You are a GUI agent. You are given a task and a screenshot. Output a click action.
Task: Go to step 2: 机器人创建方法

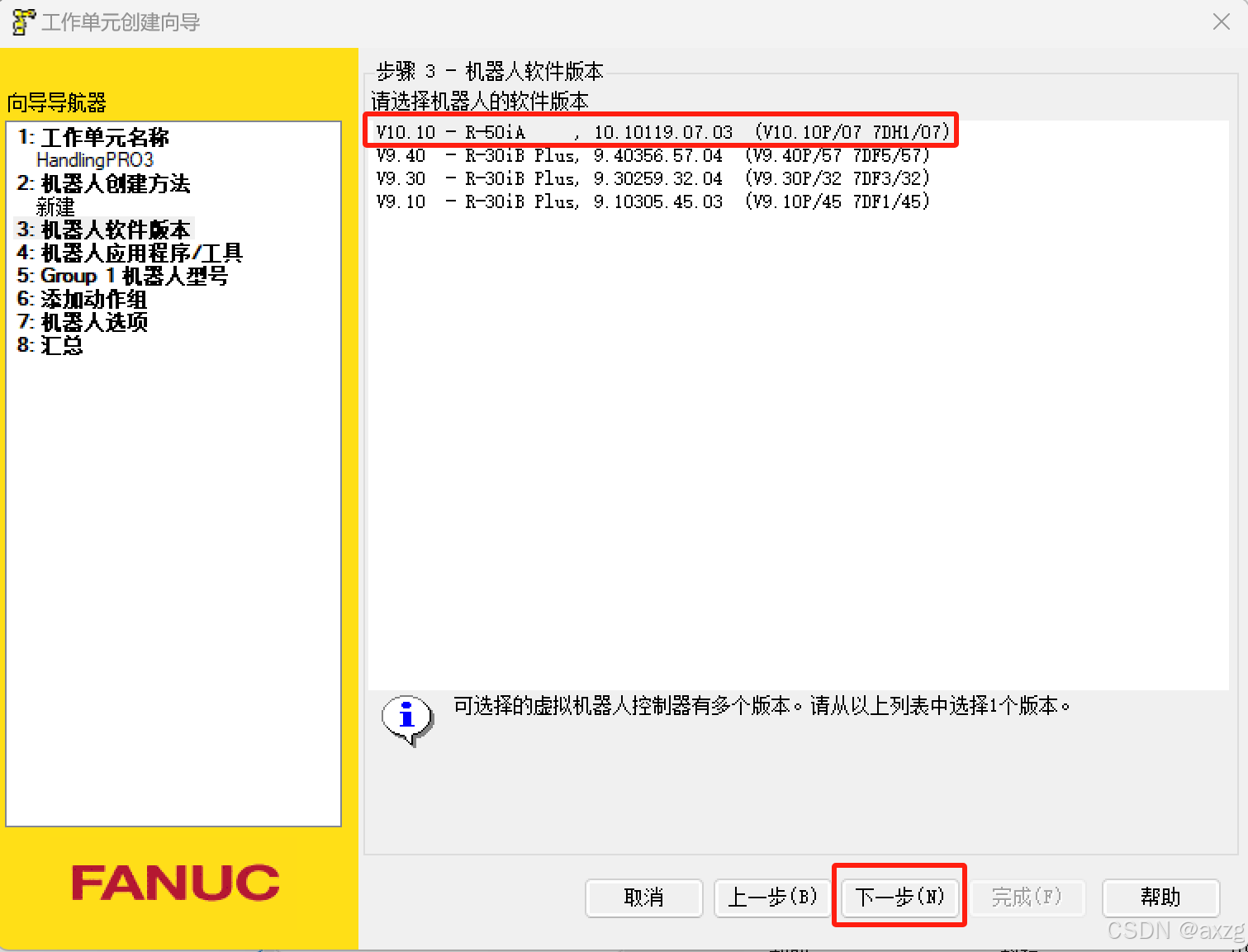tap(103, 183)
